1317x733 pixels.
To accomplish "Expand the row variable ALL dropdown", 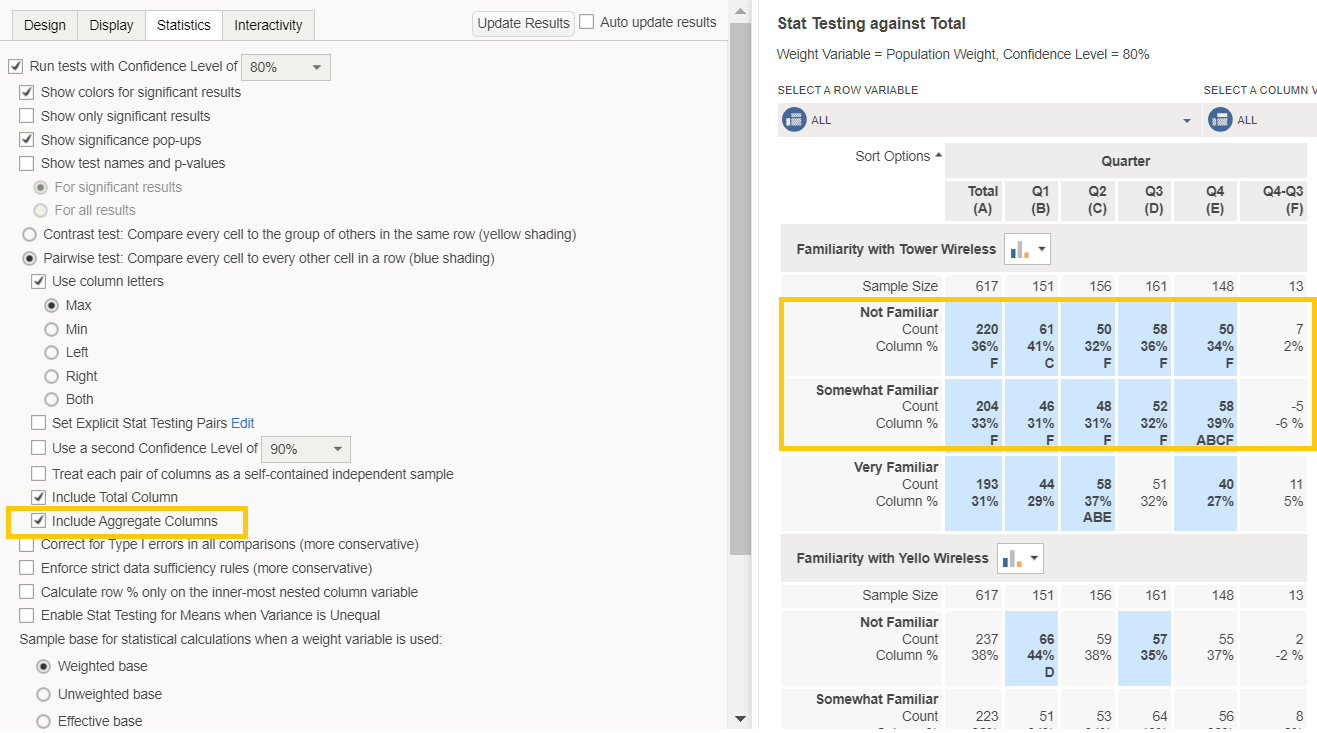I will click(x=1187, y=121).
